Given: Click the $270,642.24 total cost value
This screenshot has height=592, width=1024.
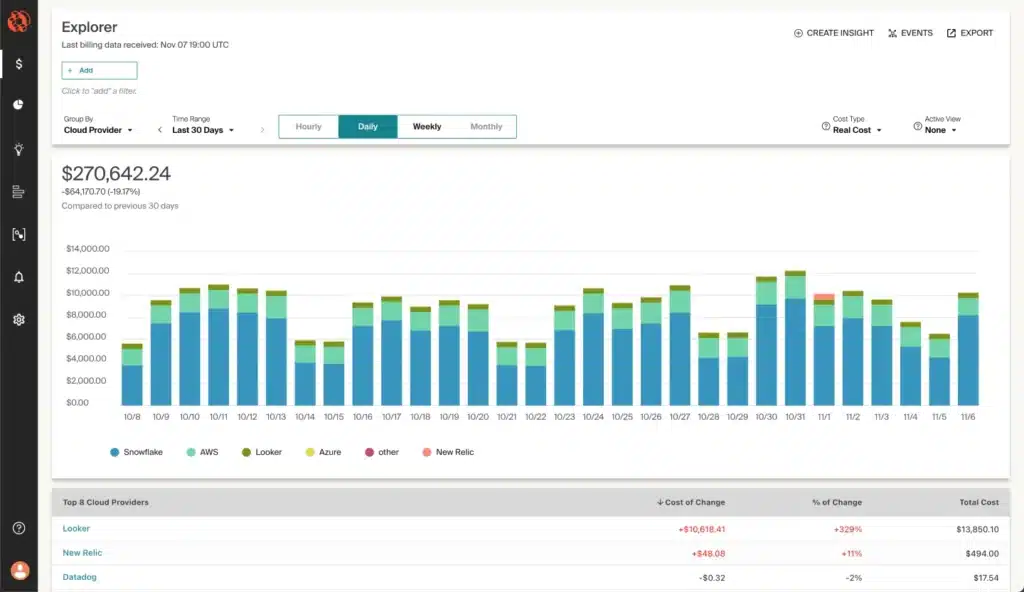Looking at the screenshot, I should (x=116, y=174).
